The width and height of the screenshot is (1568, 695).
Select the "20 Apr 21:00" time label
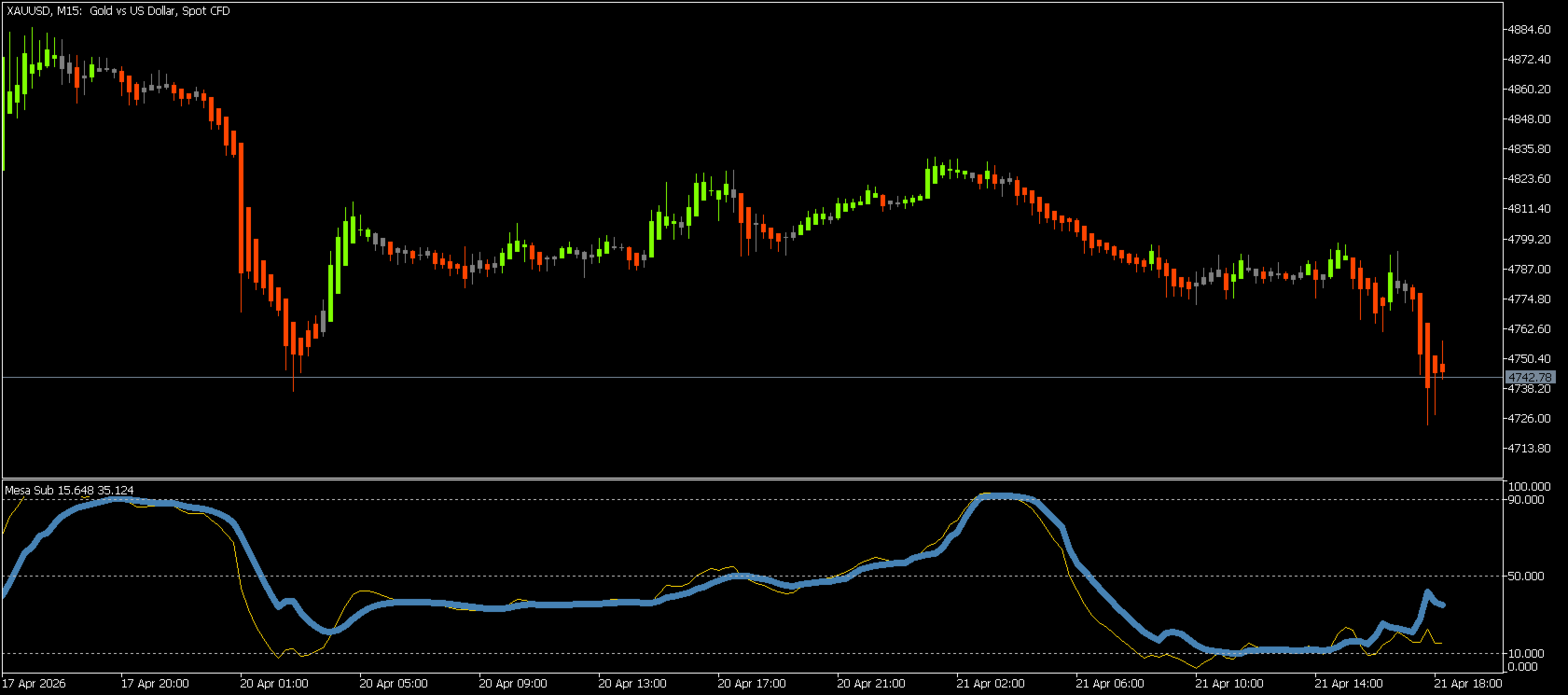click(x=871, y=683)
